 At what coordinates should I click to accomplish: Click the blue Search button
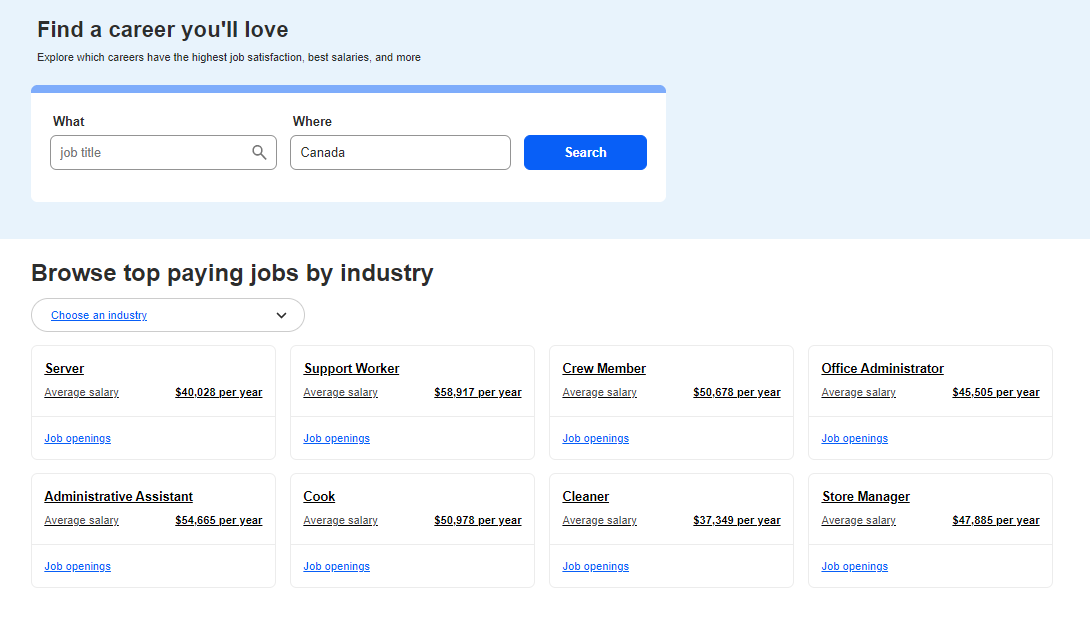click(x=585, y=152)
